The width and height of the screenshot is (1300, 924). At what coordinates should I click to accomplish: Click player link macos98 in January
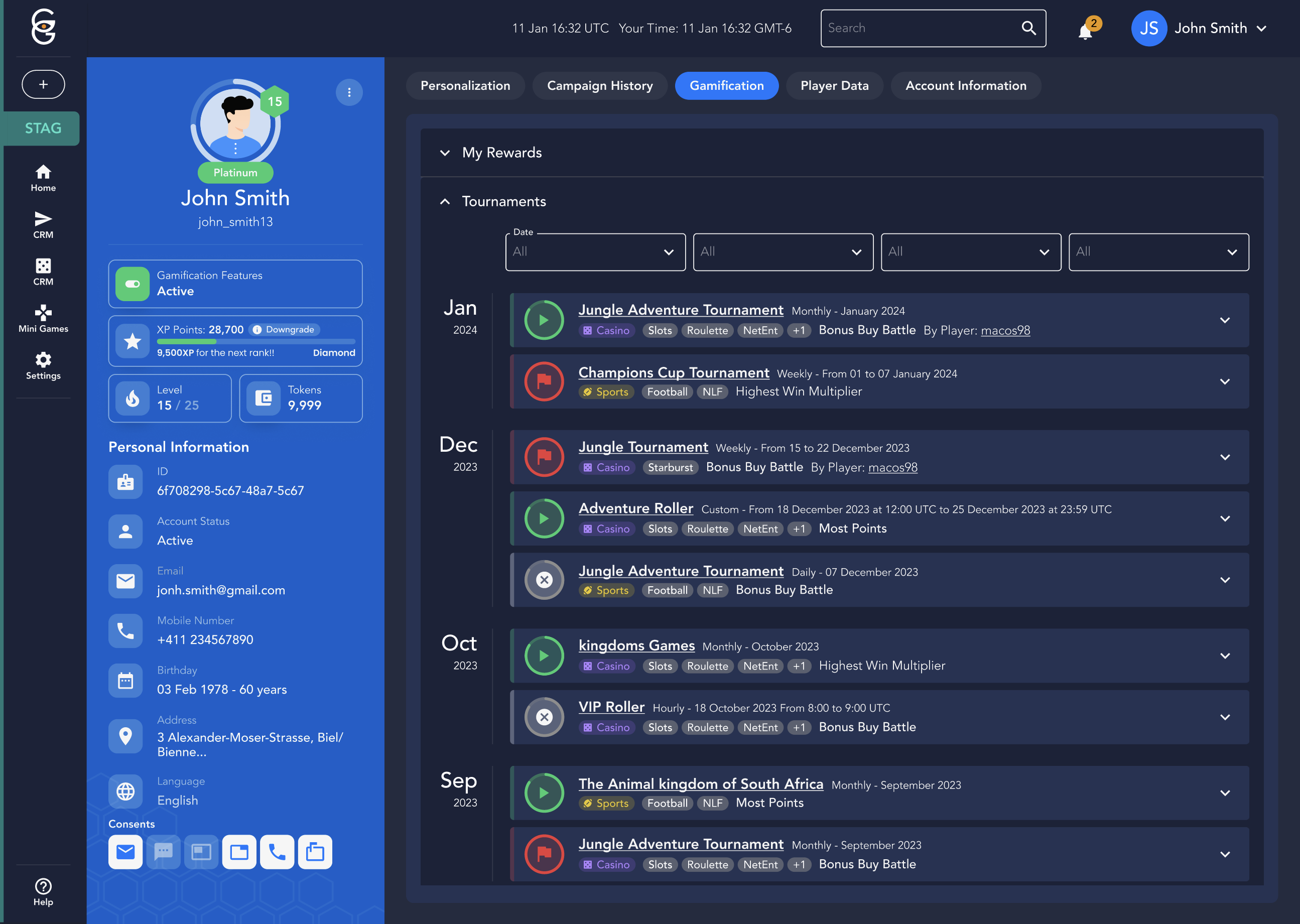(x=1005, y=330)
